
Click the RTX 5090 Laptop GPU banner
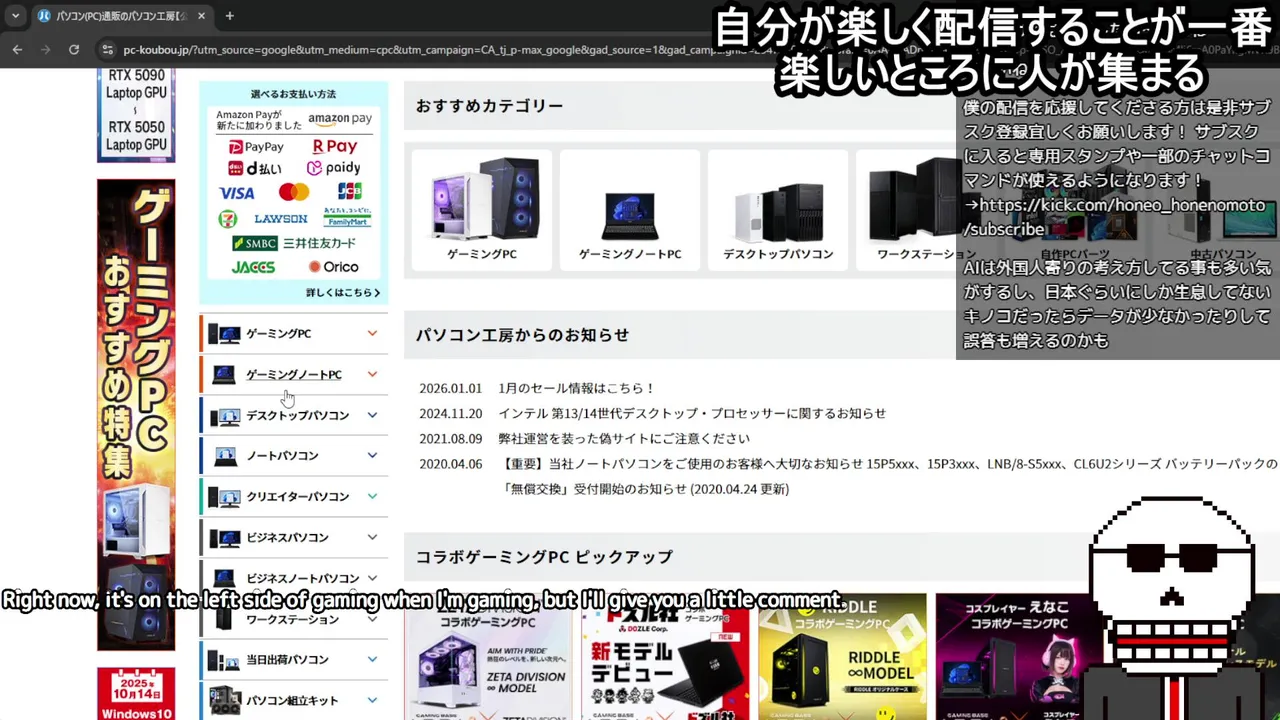136,115
